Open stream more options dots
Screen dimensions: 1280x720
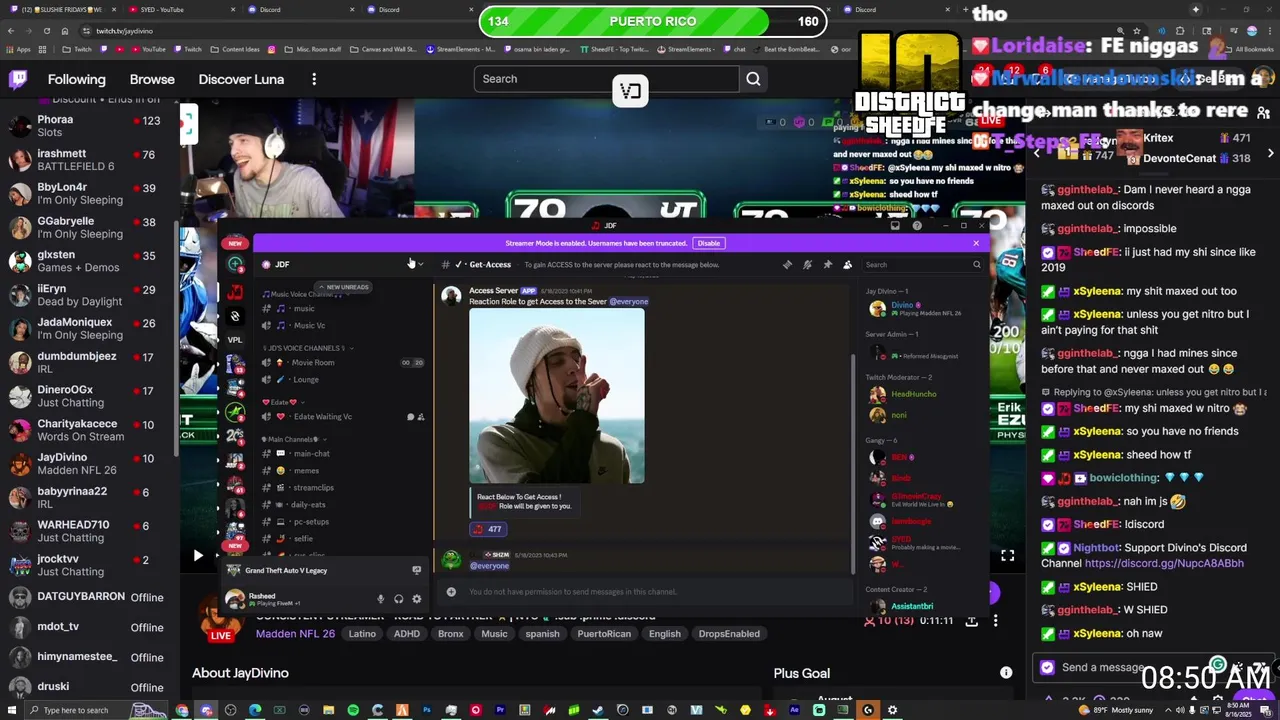[995, 621]
